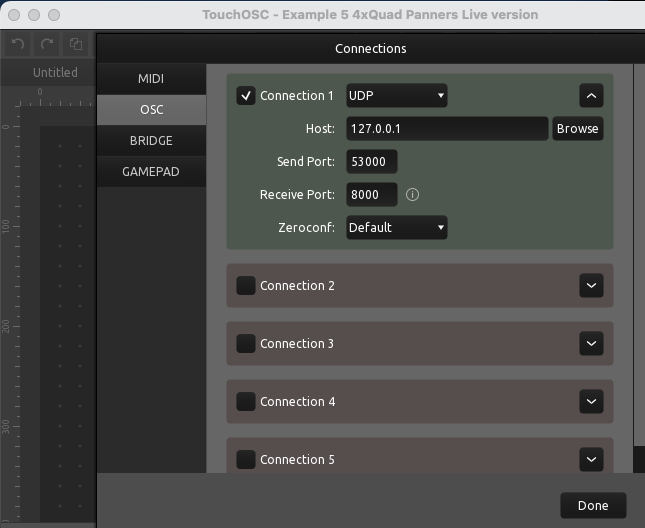
Task: Click the Host address field
Action: [447, 129]
